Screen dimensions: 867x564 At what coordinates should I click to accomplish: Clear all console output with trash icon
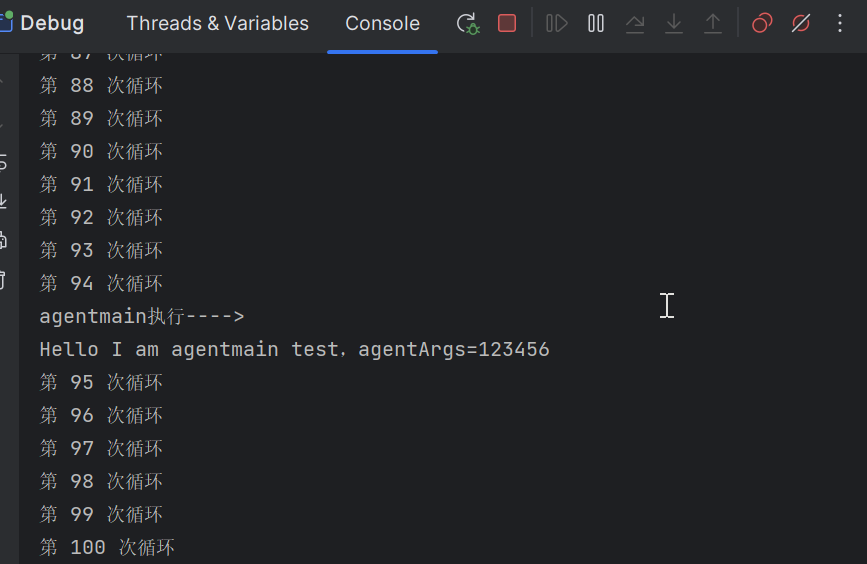click(3, 280)
